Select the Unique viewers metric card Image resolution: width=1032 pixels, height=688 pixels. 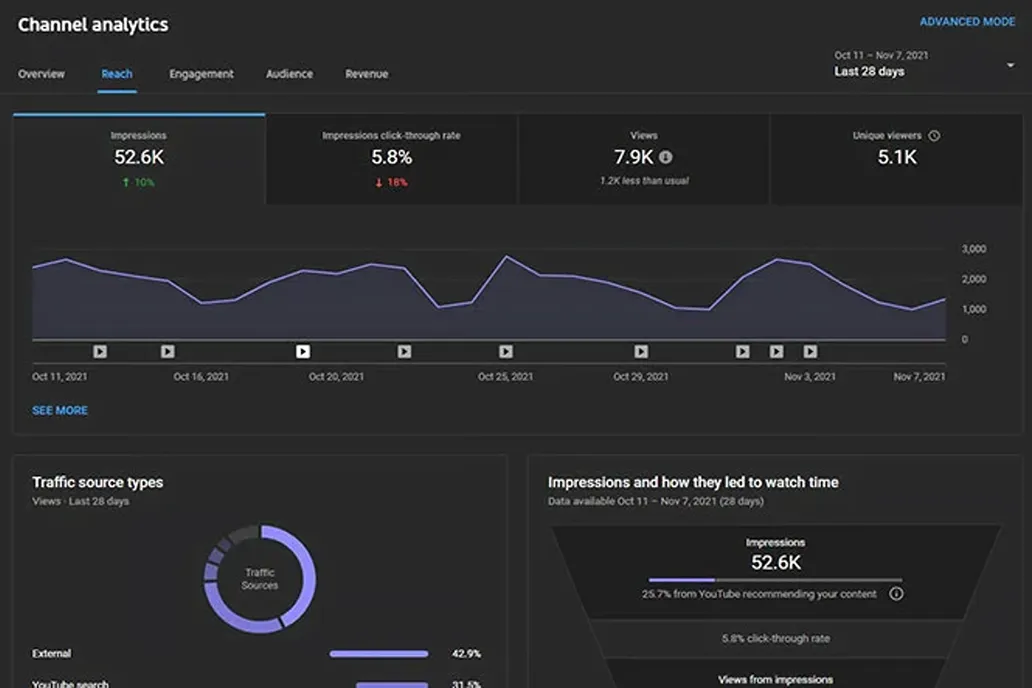point(895,158)
